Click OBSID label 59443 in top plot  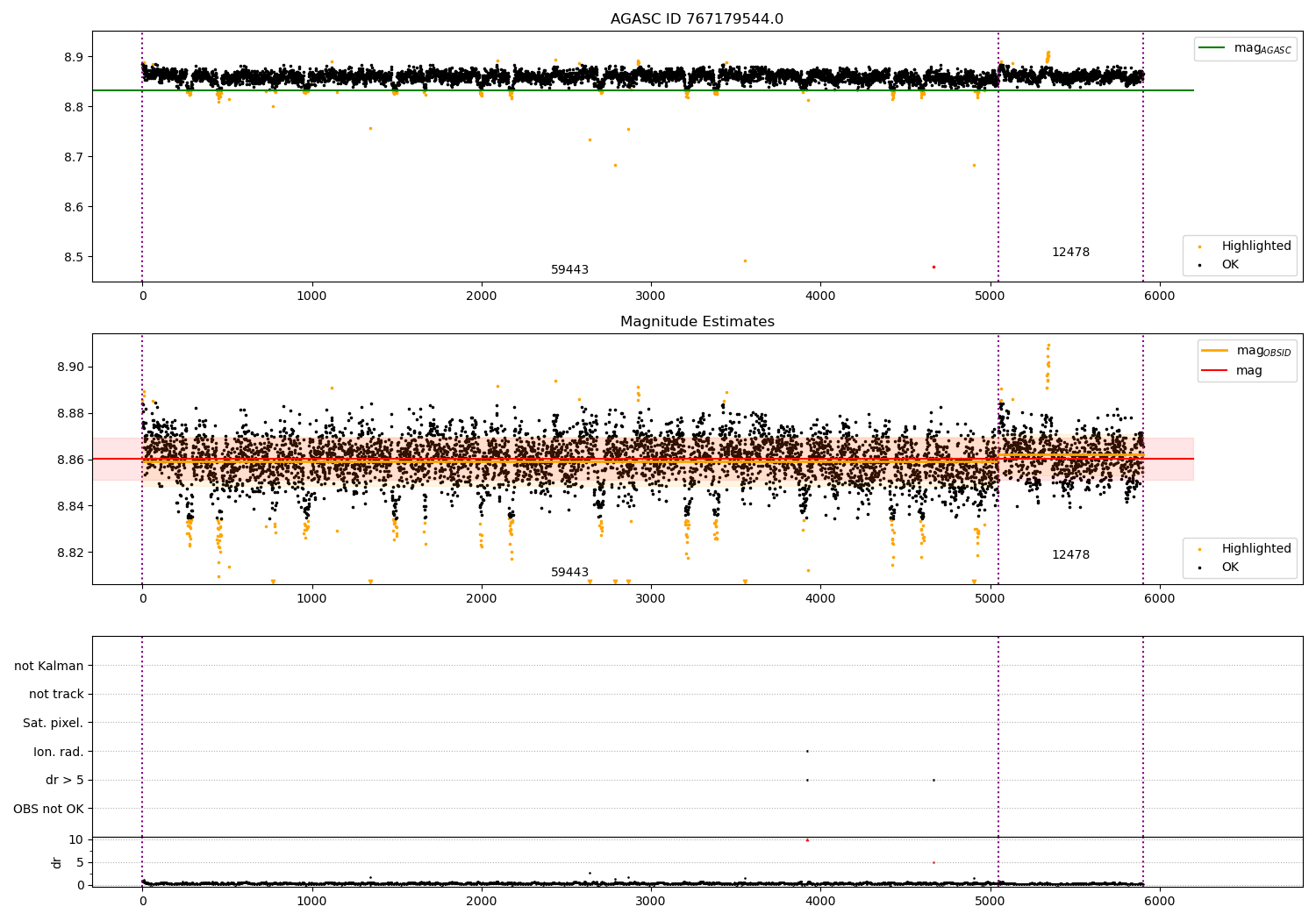click(569, 269)
